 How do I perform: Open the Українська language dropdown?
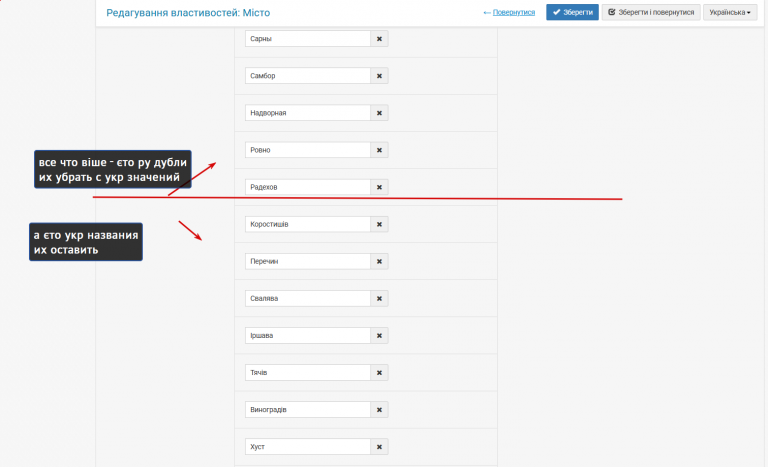(730, 12)
